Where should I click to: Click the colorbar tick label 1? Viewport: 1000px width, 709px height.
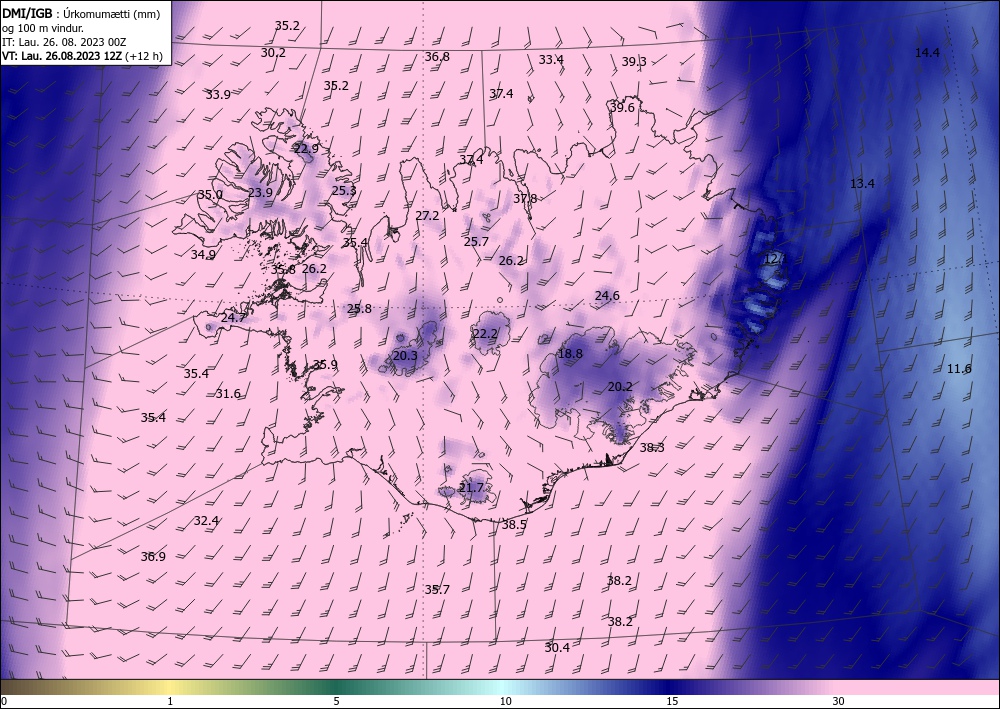170,701
